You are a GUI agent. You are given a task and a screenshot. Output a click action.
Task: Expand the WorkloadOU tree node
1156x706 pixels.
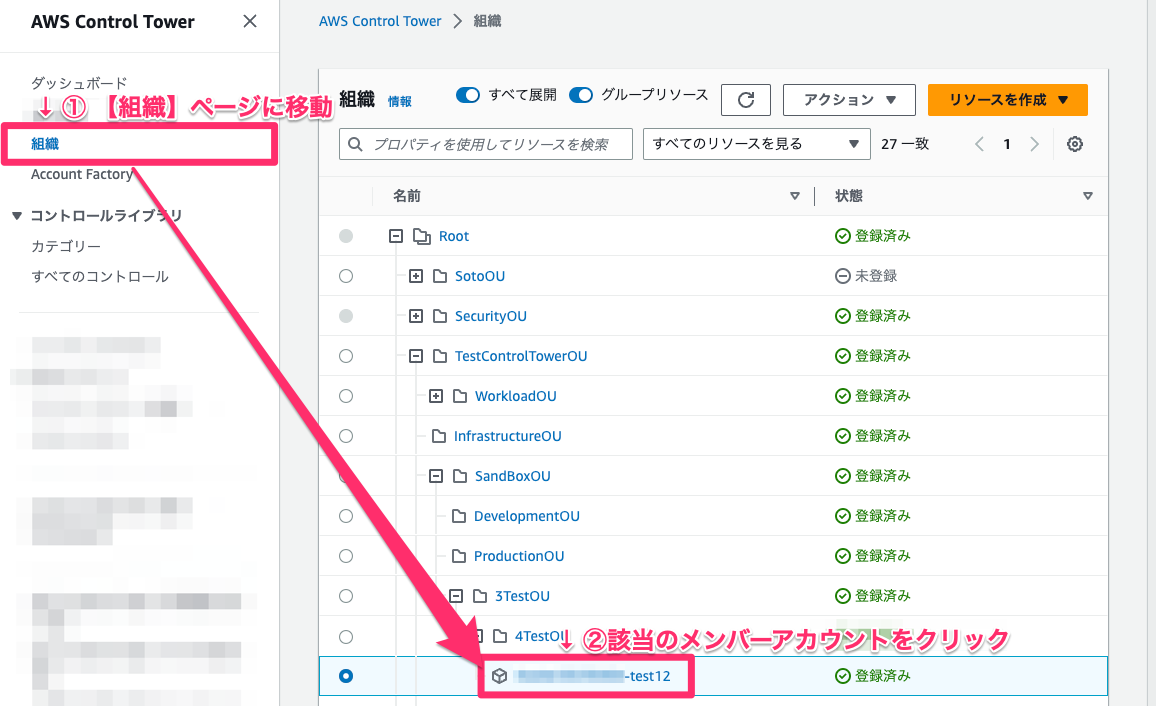click(436, 396)
